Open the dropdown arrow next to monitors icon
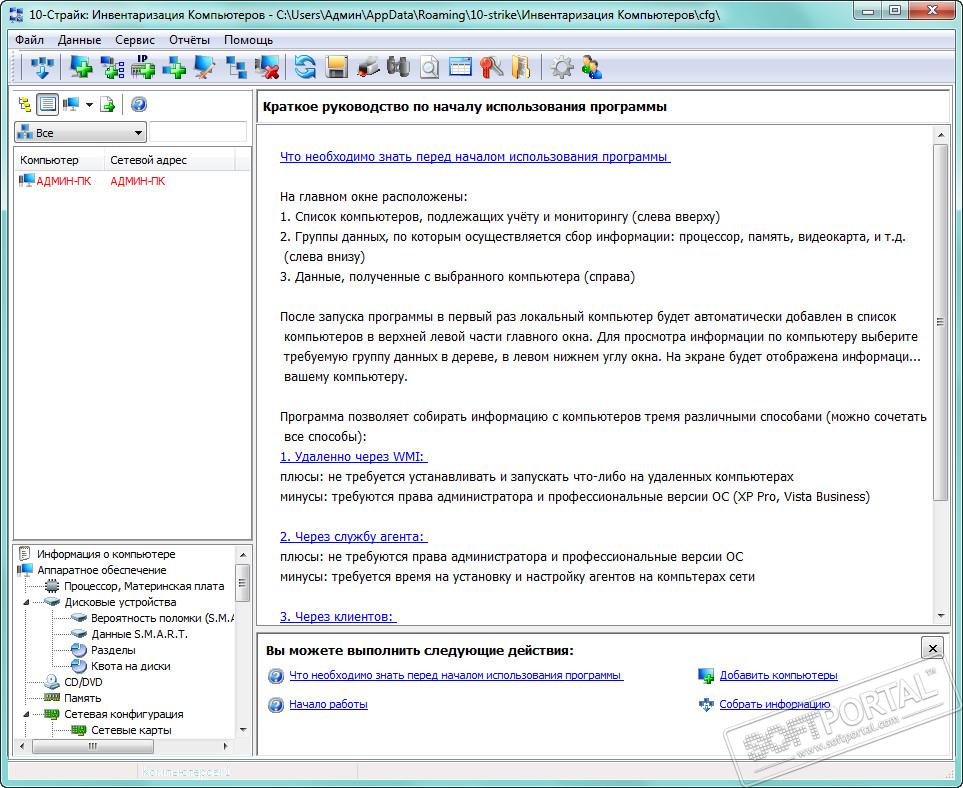Image resolution: width=963 pixels, height=788 pixels. click(89, 105)
